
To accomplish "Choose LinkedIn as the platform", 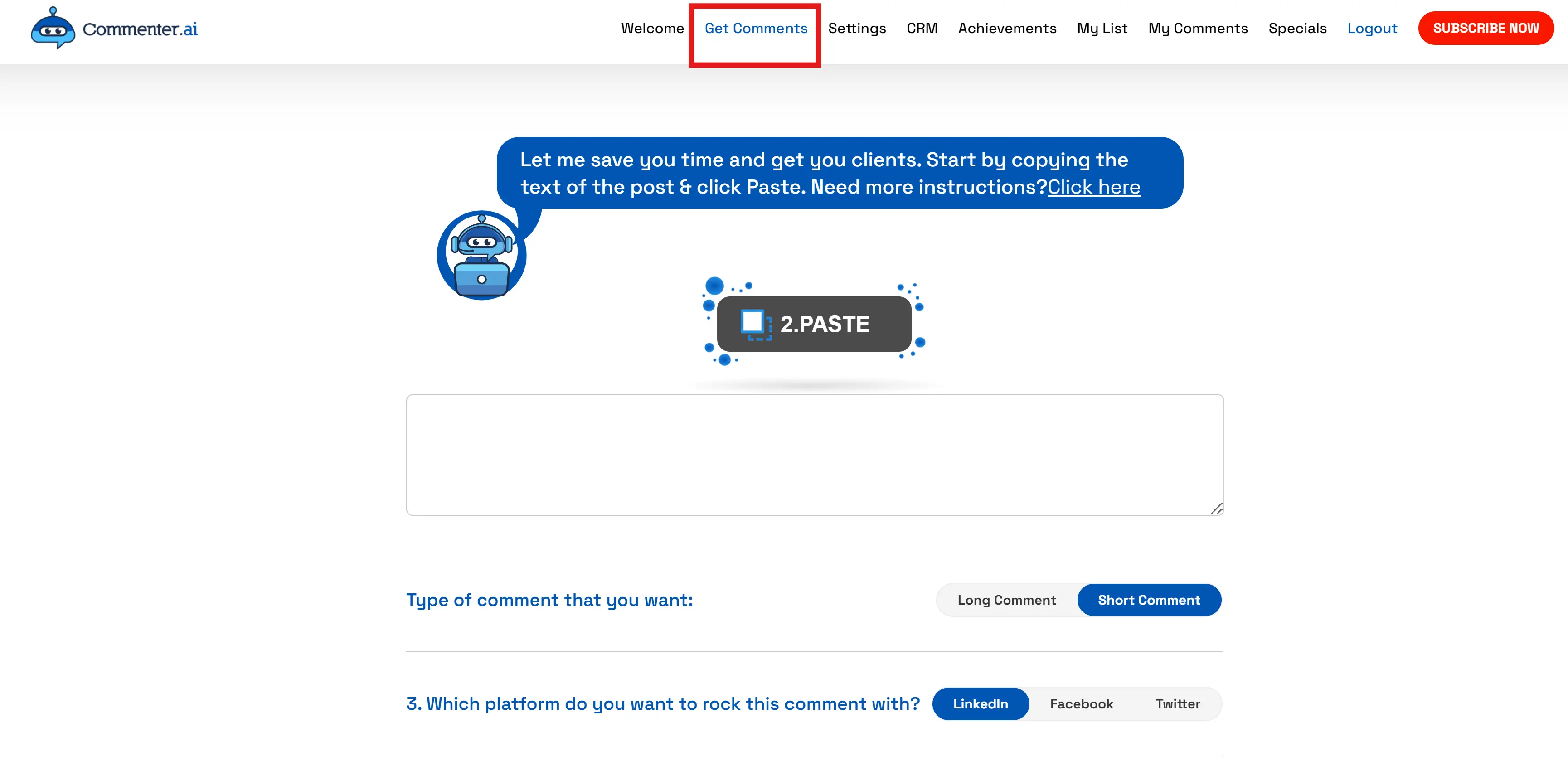I will pos(980,703).
